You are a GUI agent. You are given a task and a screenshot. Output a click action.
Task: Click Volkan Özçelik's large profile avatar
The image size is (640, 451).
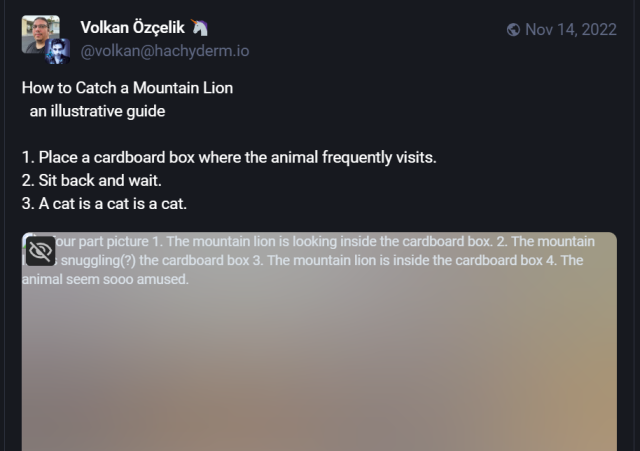(39, 33)
